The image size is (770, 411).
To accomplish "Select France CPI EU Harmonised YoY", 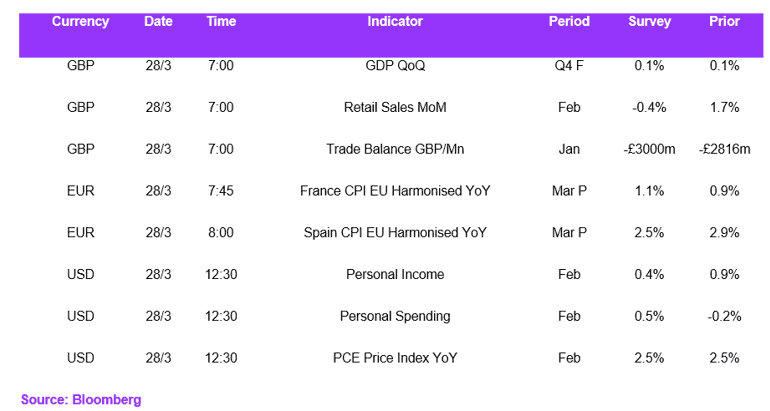I will [x=395, y=191].
